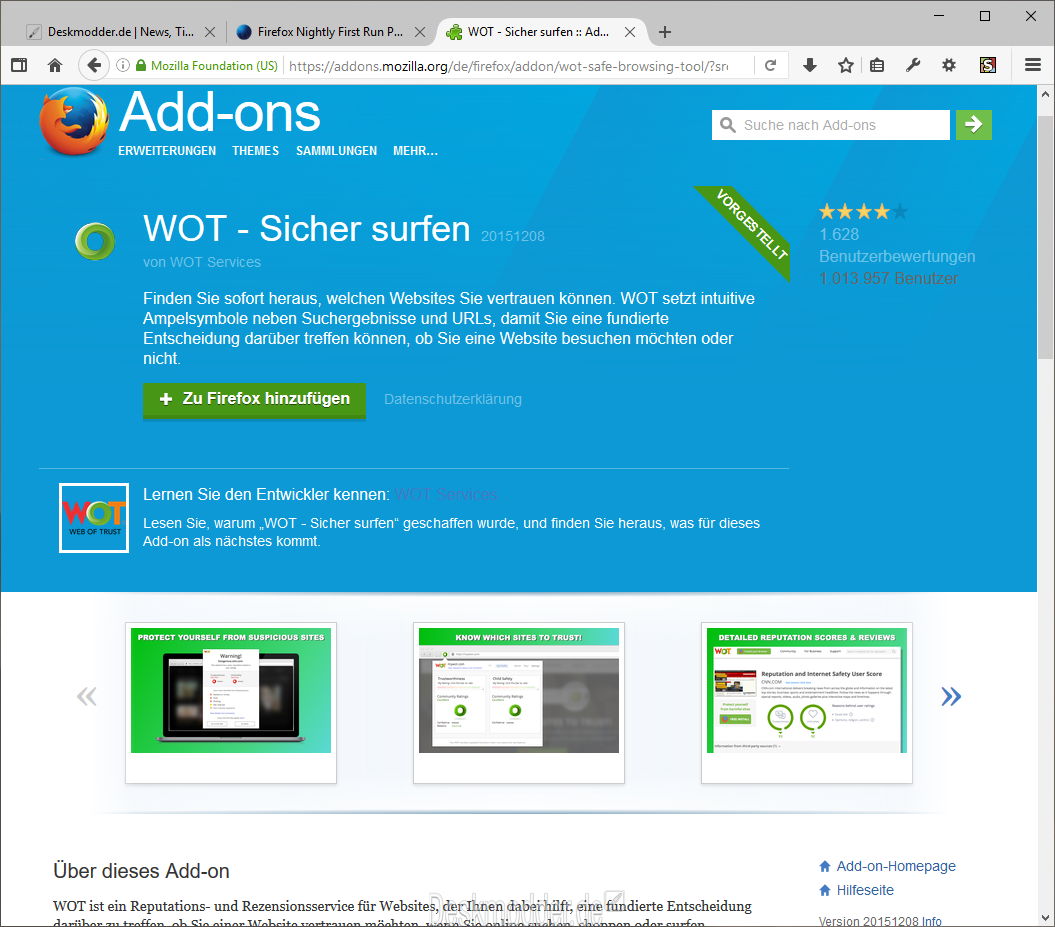This screenshot has height=927, width=1055.
Task: Click the 1.013.957 Benutzer count
Action: 888,279
